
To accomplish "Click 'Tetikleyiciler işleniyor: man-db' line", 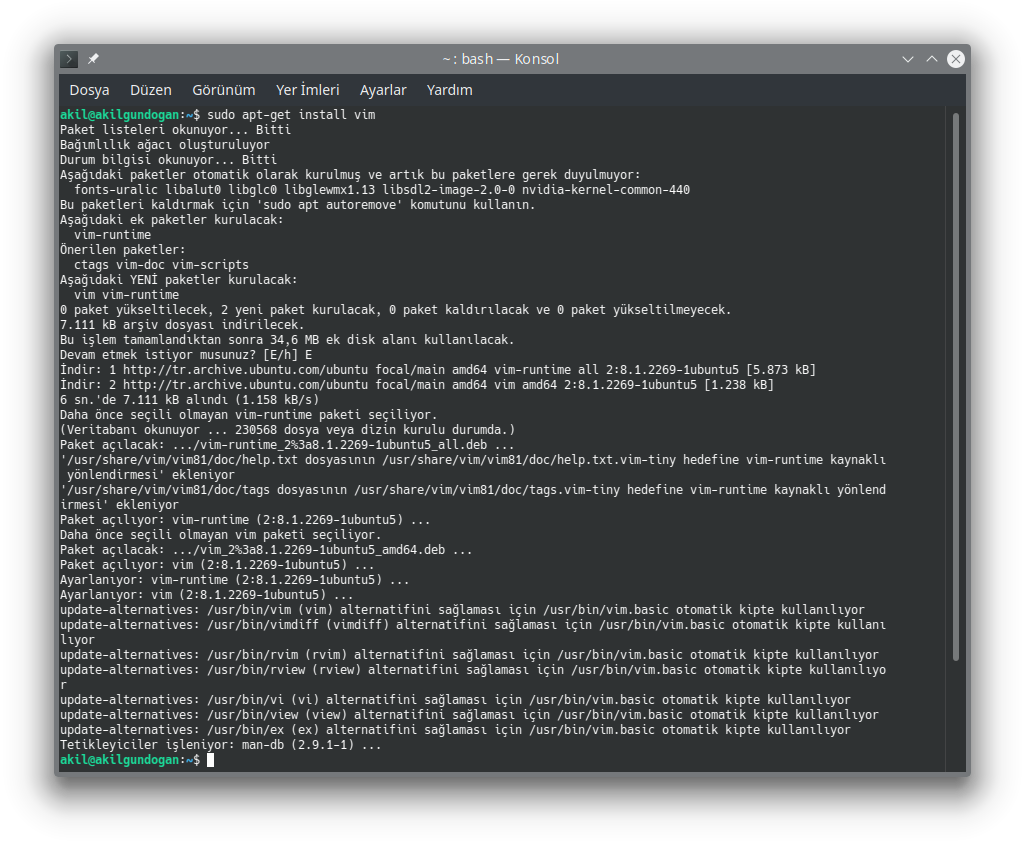I will [x=221, y=745].
